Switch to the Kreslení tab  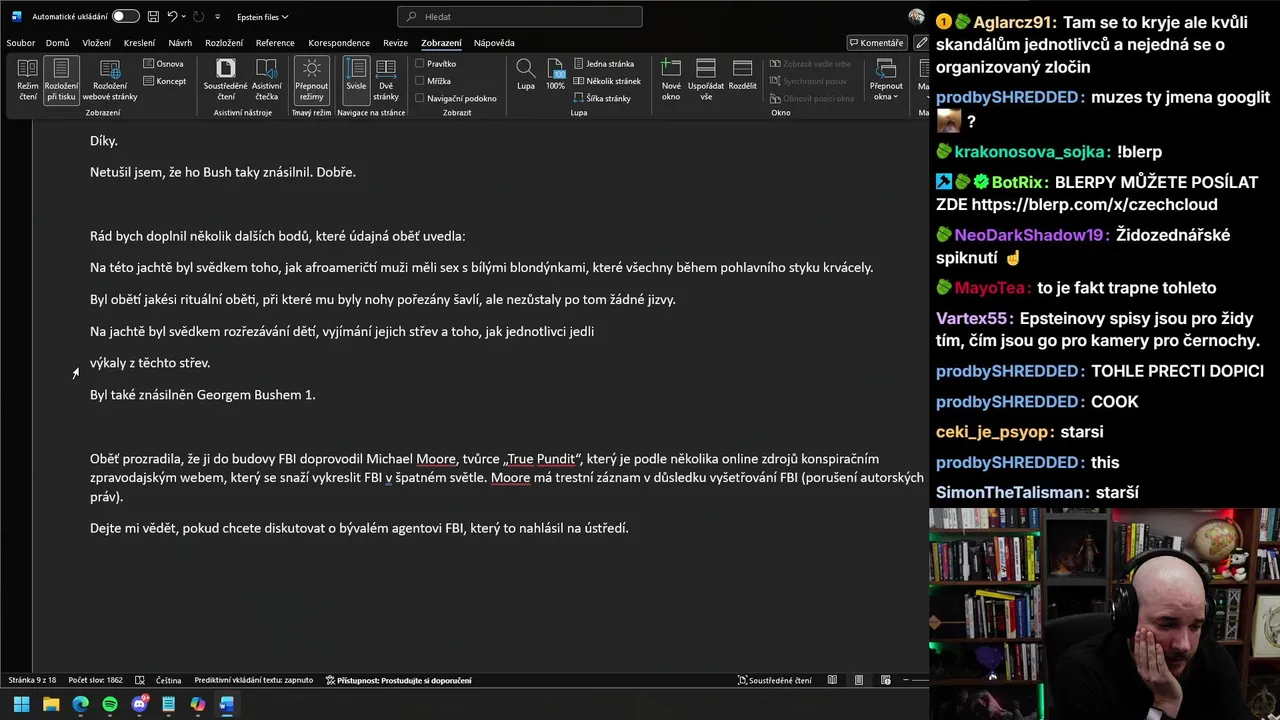click(139, 43)
